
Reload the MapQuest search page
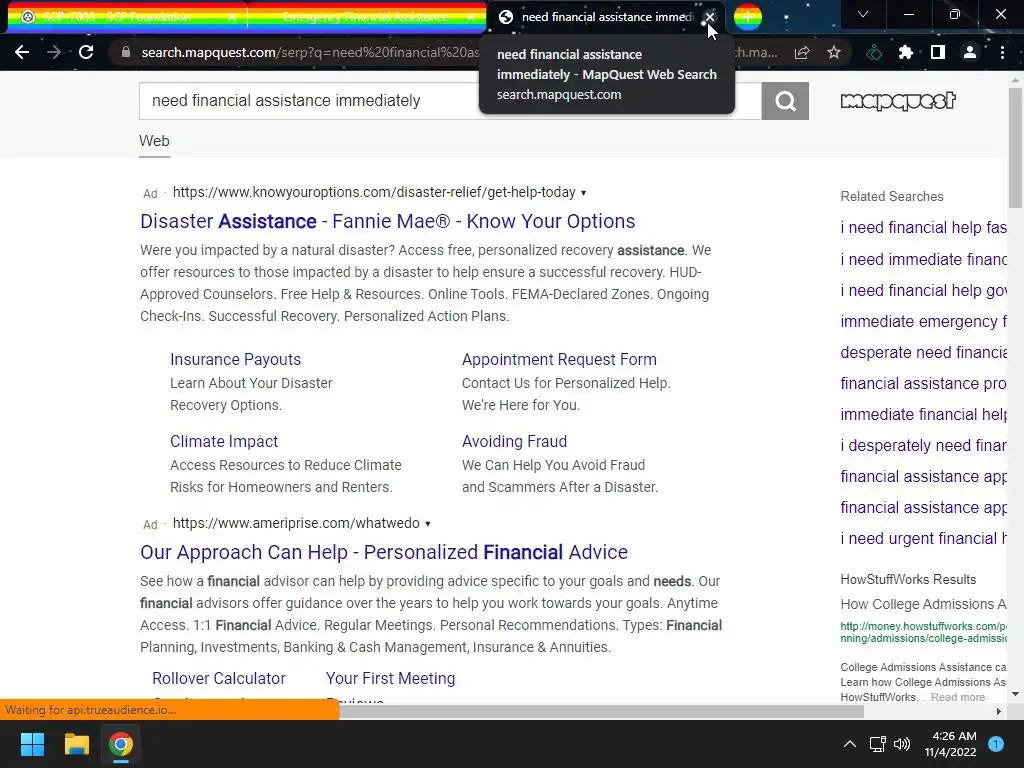[x=86, y=52]
